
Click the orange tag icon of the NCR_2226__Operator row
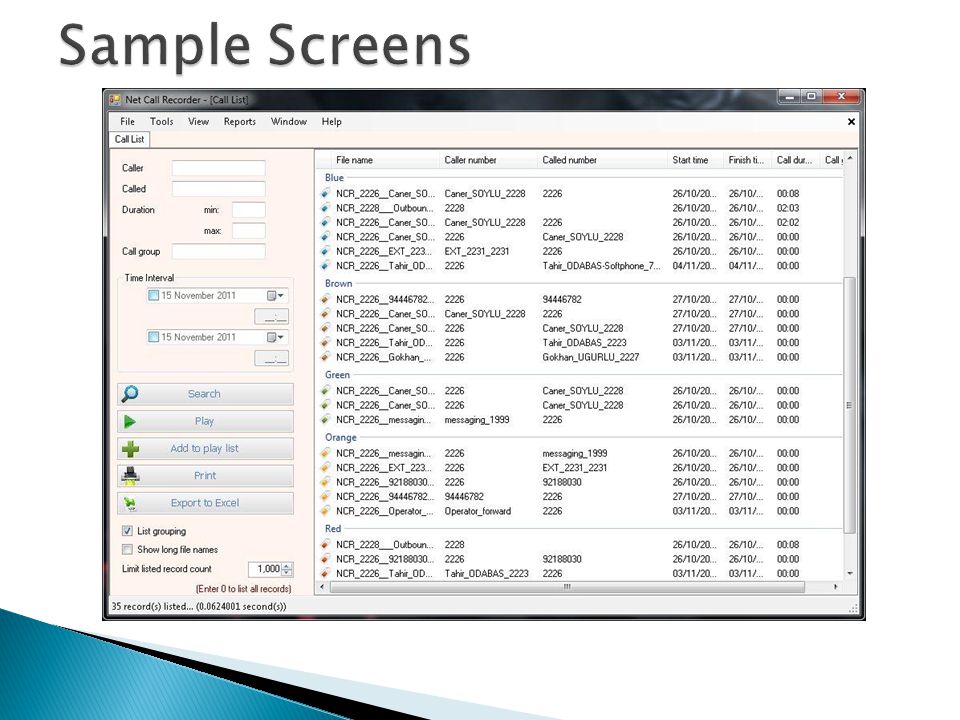325,511
